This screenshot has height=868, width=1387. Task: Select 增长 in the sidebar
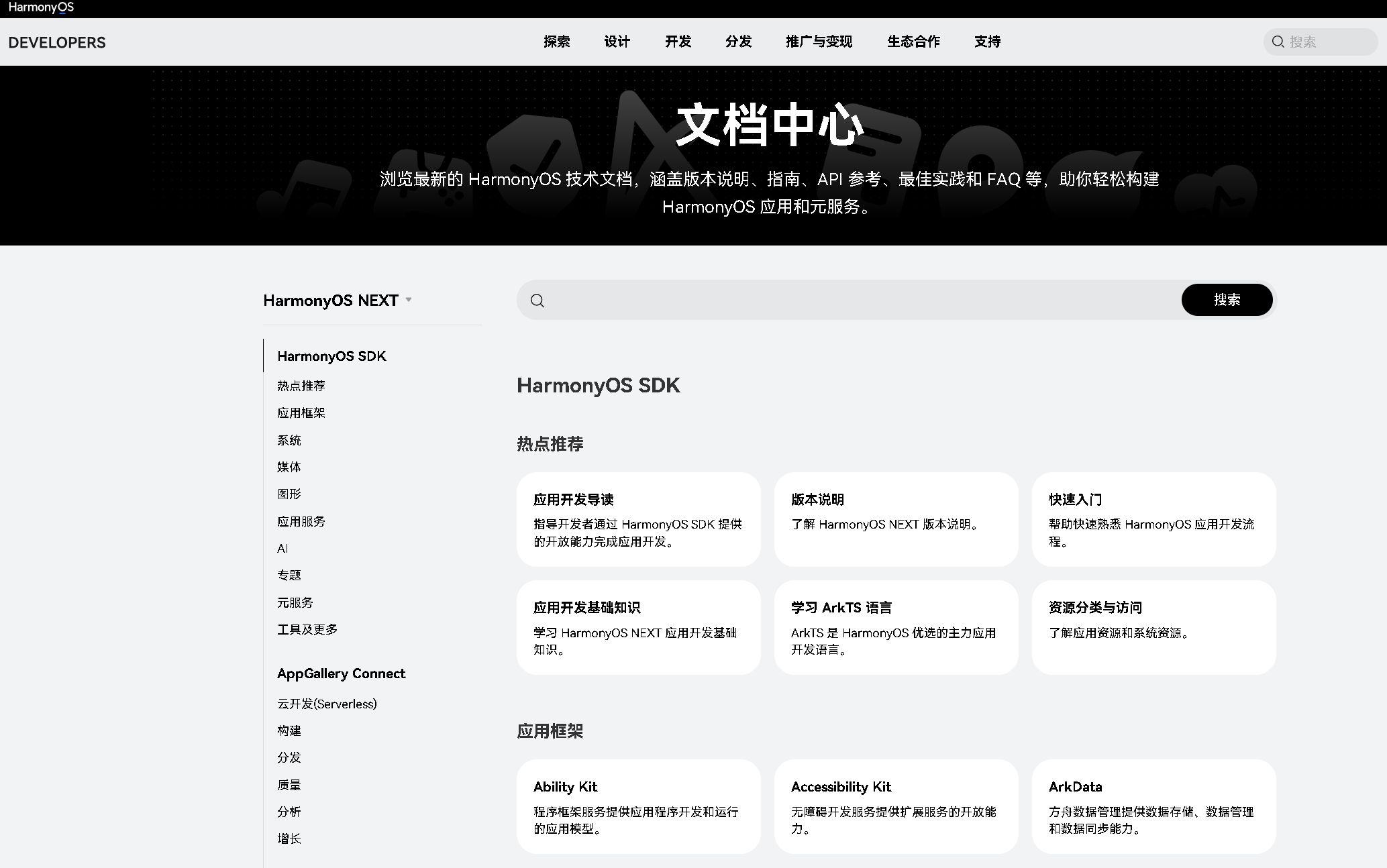pos(289,838)
